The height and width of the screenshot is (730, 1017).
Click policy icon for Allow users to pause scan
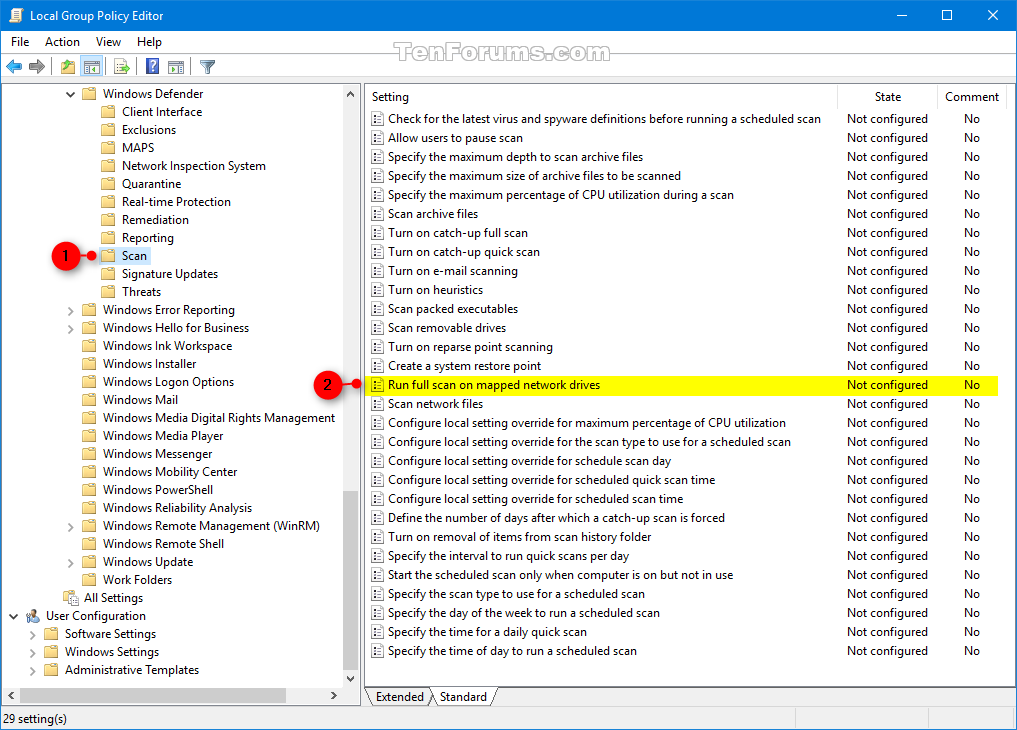[x=377, y=138]
